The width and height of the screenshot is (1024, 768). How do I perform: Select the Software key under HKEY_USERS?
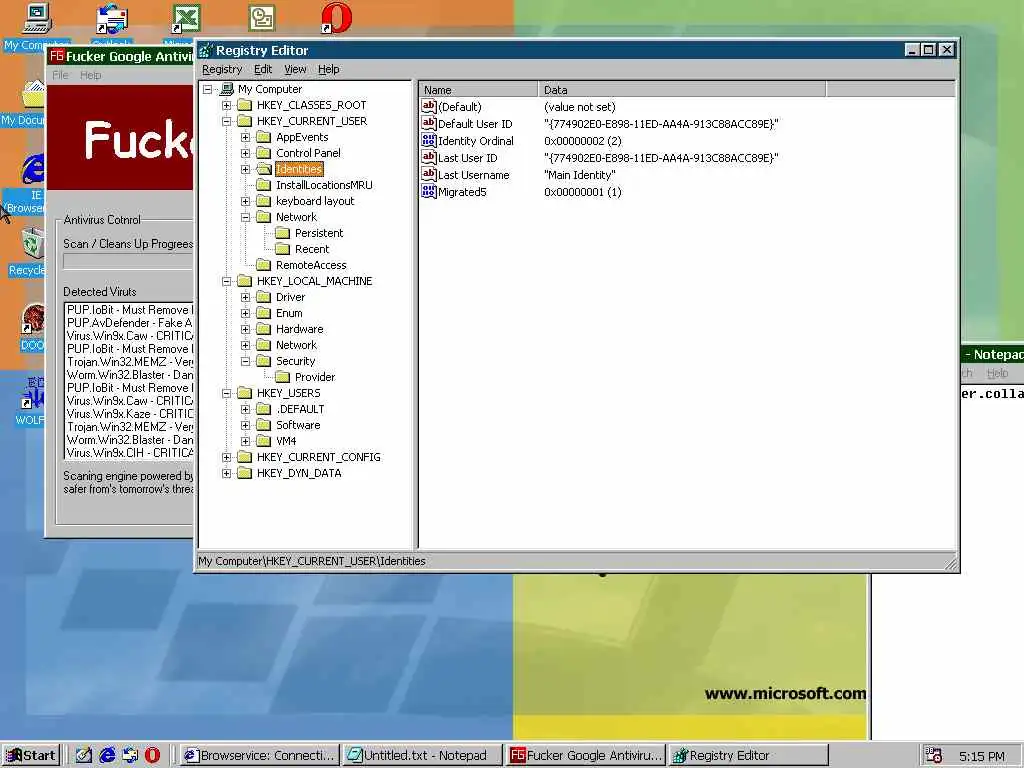click(x=298, y=425)
